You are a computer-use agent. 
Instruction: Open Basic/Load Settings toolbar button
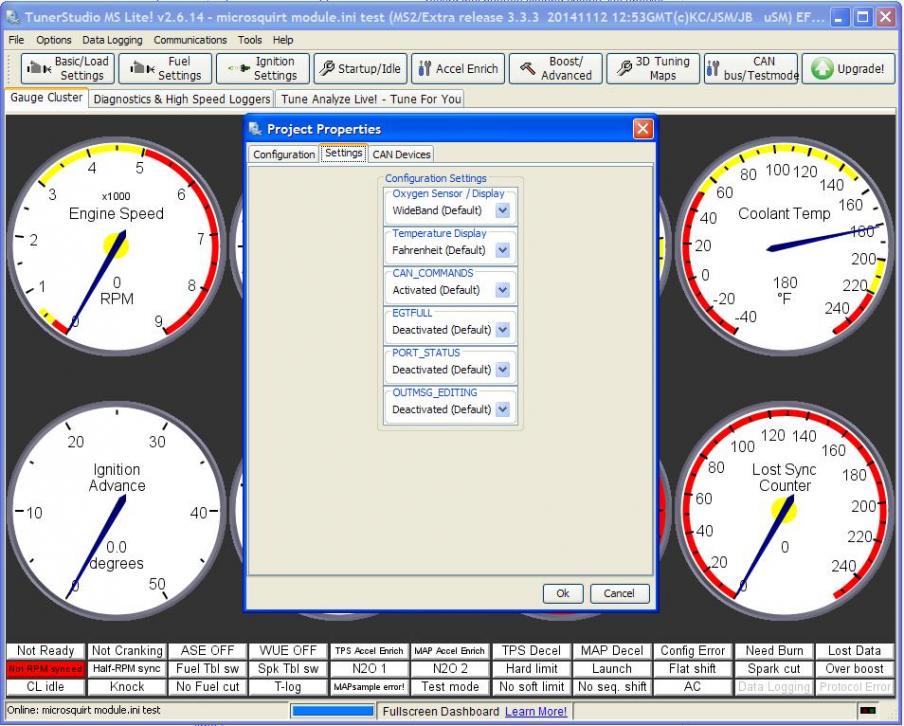66,68
